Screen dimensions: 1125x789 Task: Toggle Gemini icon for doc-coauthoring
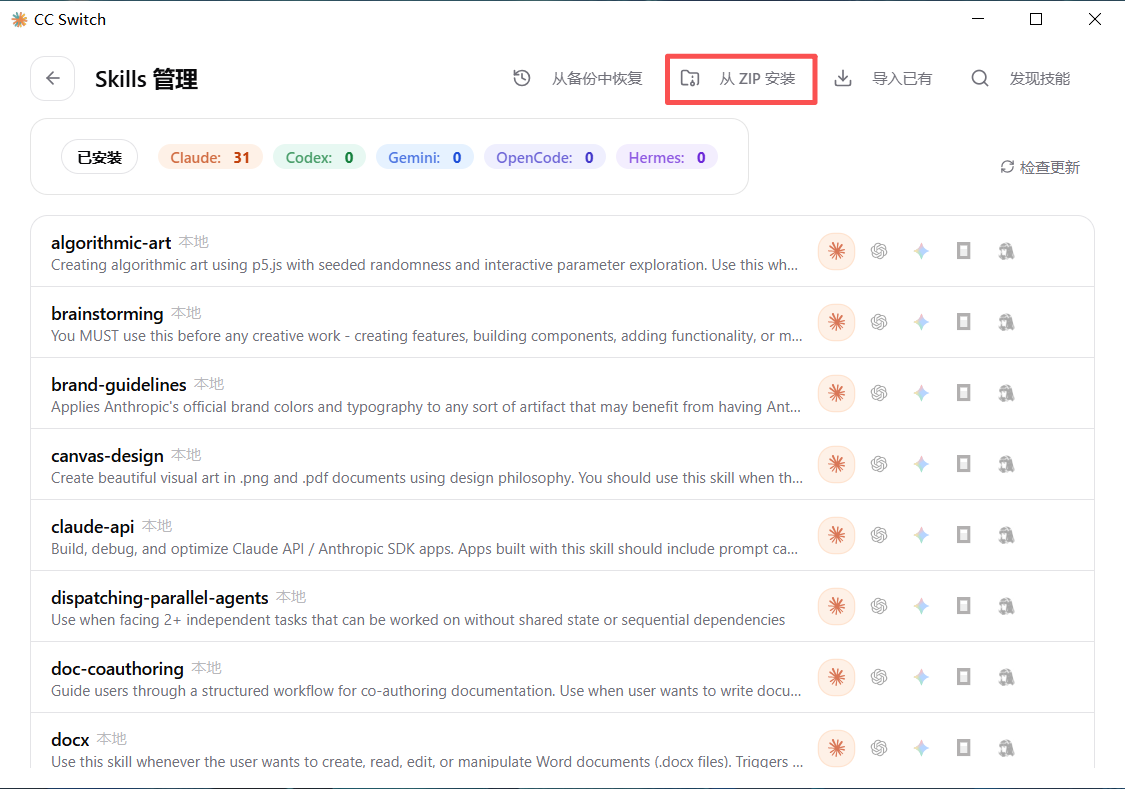[921, 677]
